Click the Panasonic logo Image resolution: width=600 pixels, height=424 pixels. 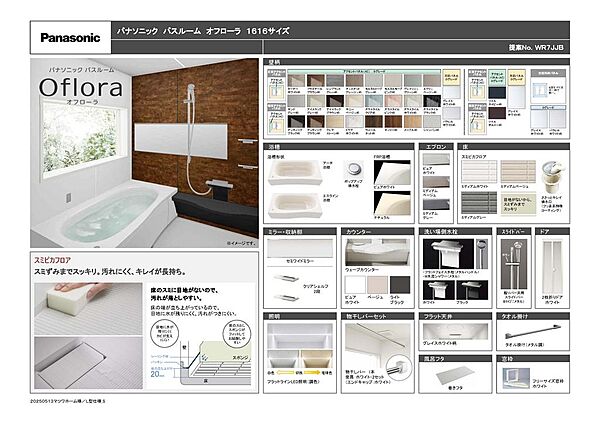tap(70, 38)
